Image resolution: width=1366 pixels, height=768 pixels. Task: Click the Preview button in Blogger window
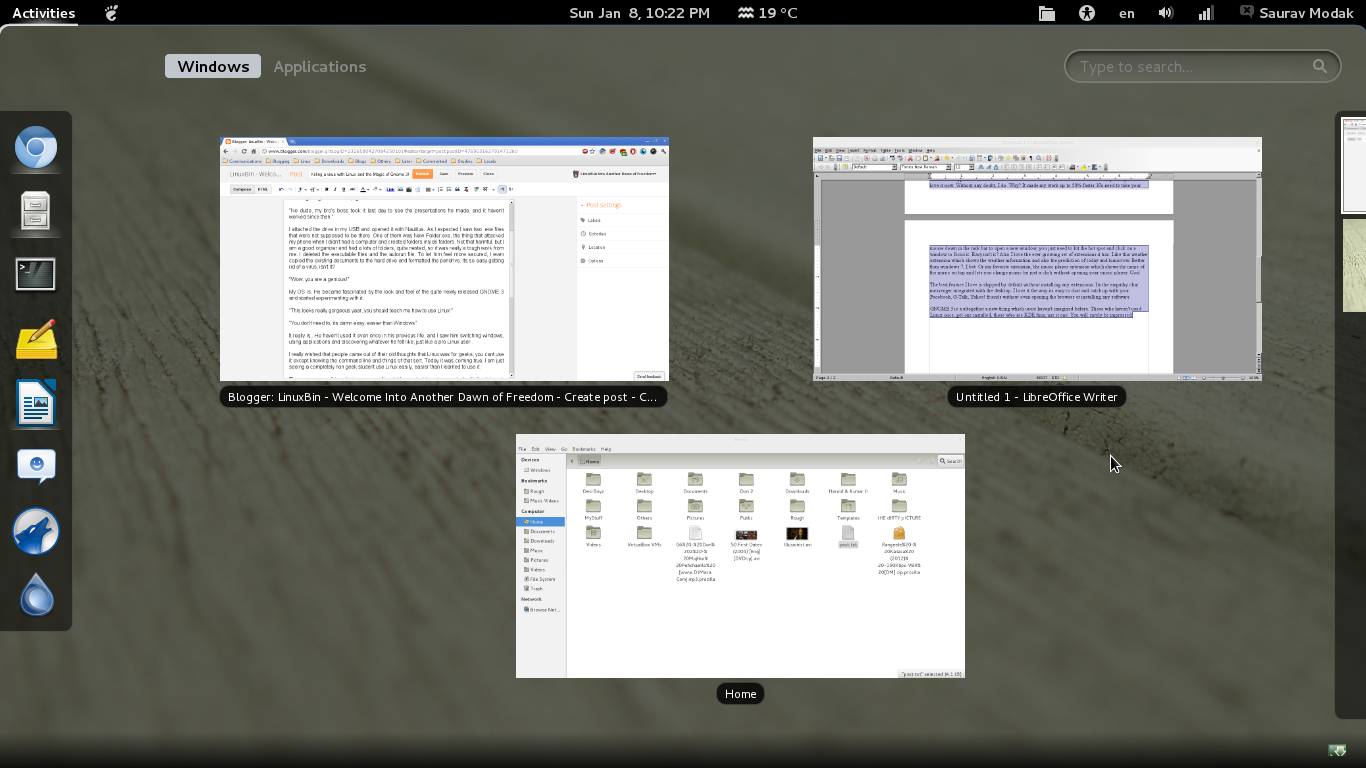[466, 173]
